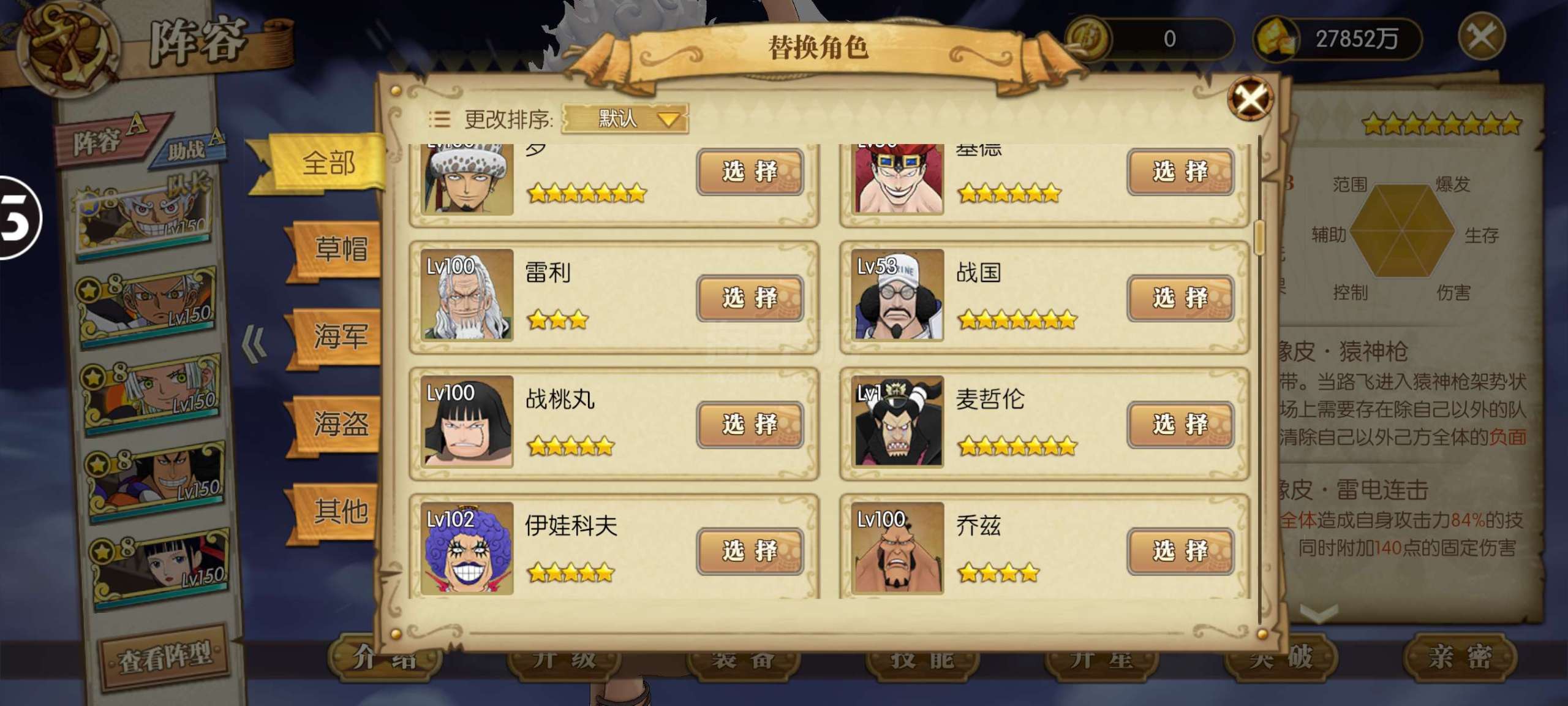Choose 雷利 with its 选择 button
The height and width of the screenshot is (706, 1568).
[750, 298]
